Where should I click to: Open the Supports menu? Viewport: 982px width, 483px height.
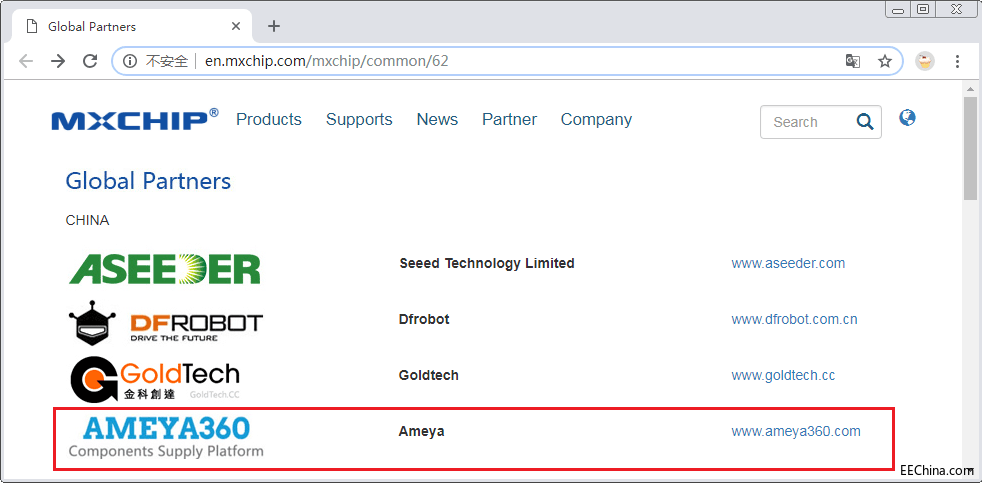[359, 119]
